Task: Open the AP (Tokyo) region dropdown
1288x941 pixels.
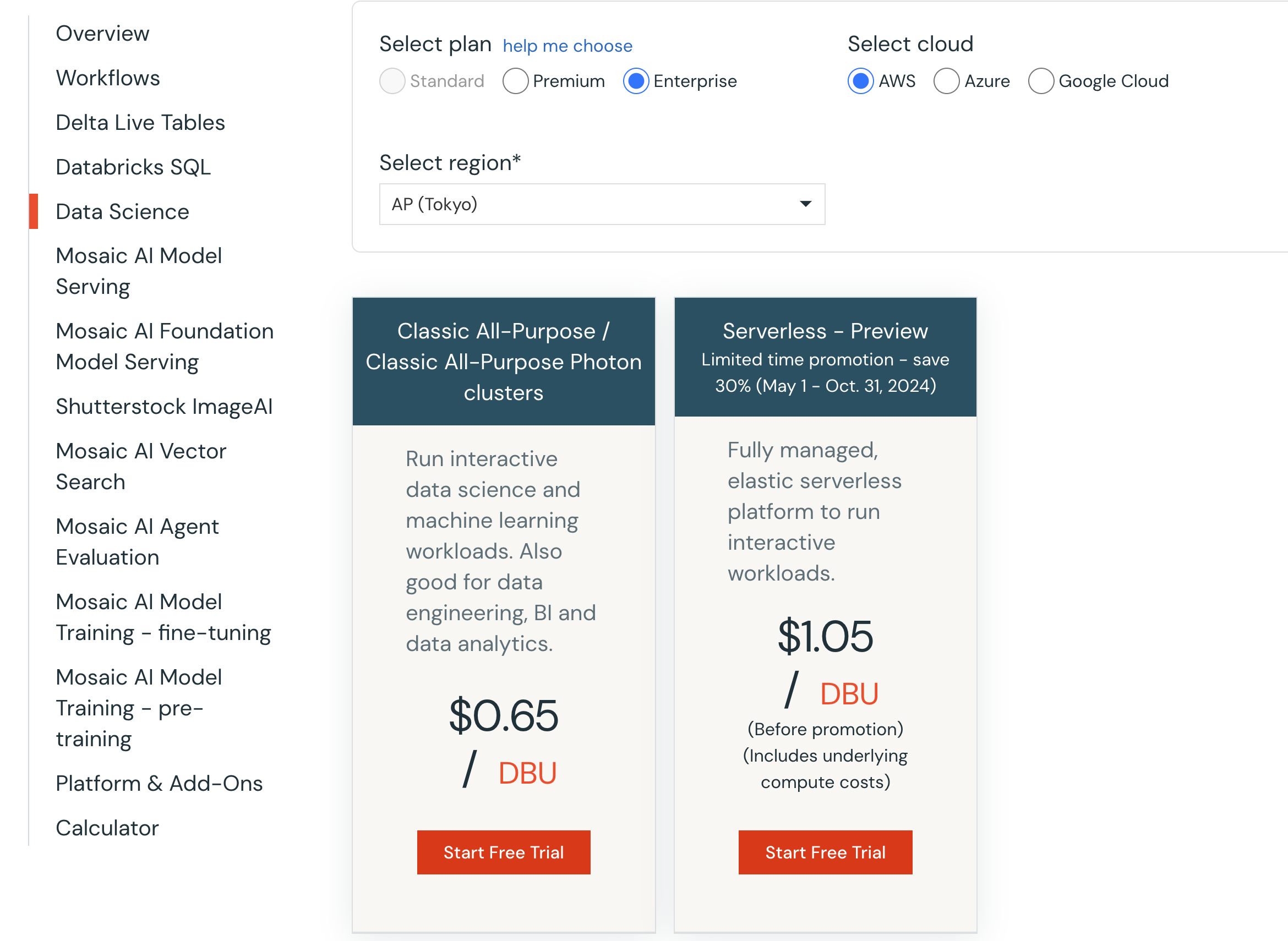Action: point(602,204)
